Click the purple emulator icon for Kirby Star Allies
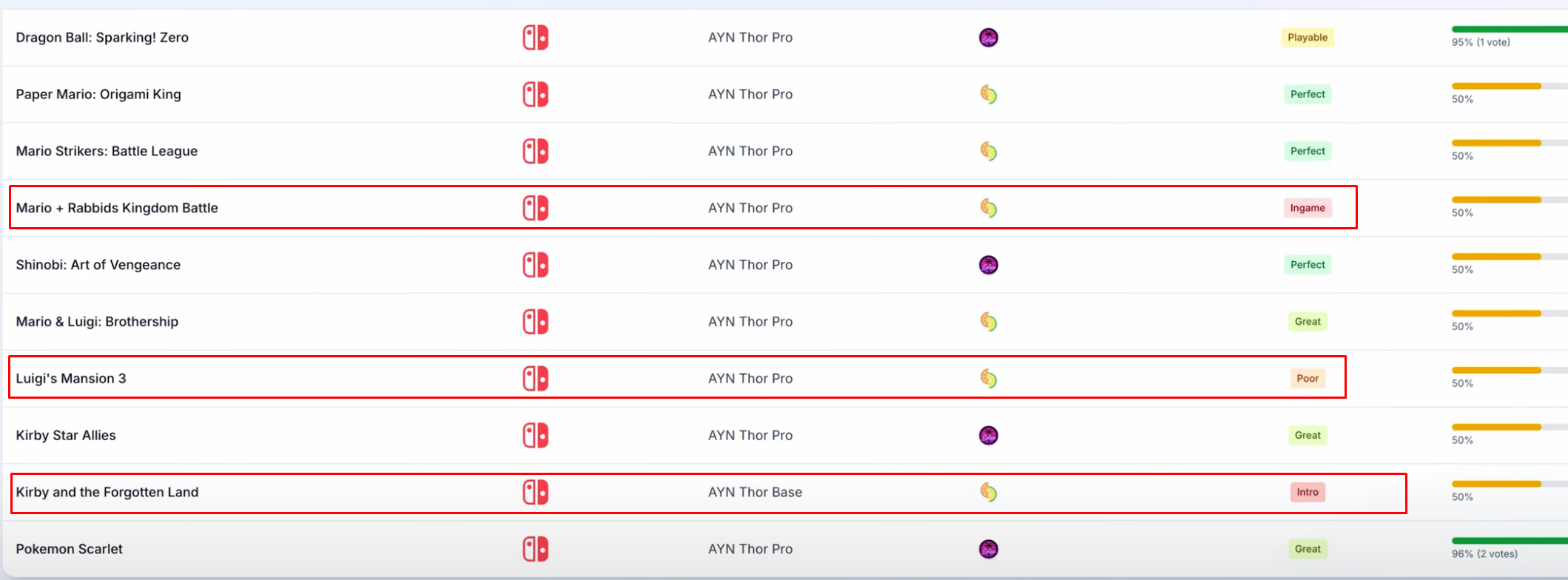This screenshot has width=1568, height=580. pos(989,436)
